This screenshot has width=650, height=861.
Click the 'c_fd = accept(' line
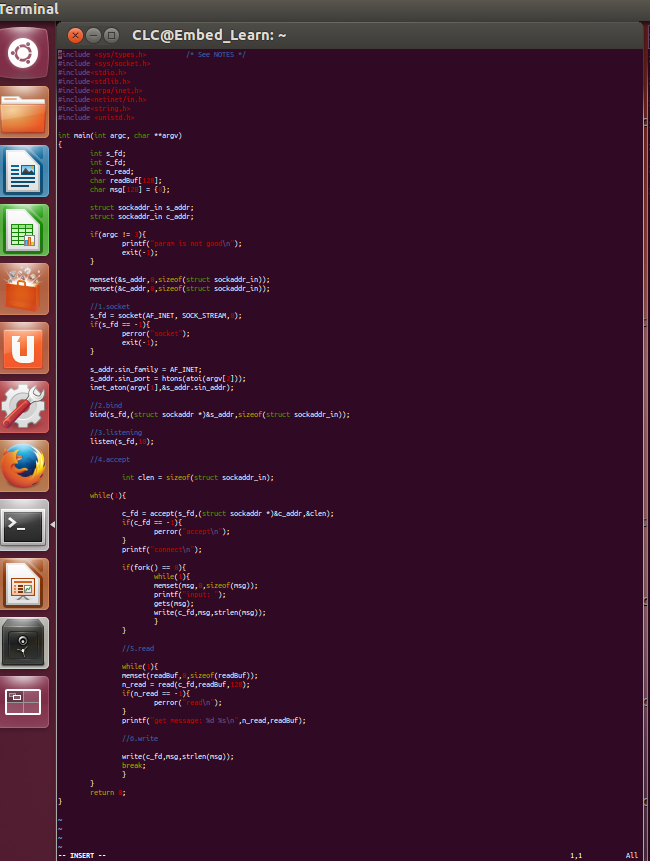click(x=228, y=513)
